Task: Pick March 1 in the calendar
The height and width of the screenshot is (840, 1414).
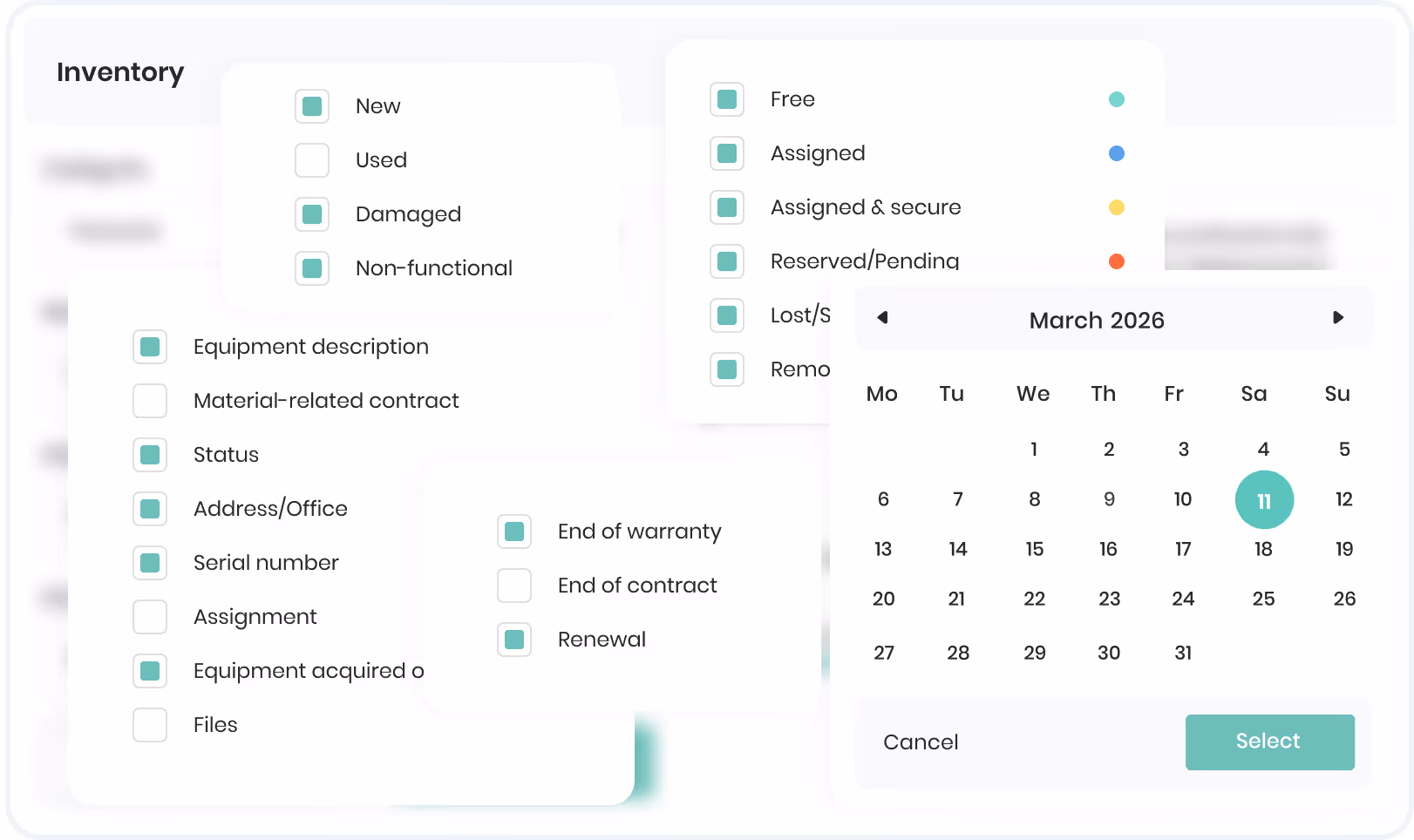Action: pyautogui.click(x=1034, y=450)
